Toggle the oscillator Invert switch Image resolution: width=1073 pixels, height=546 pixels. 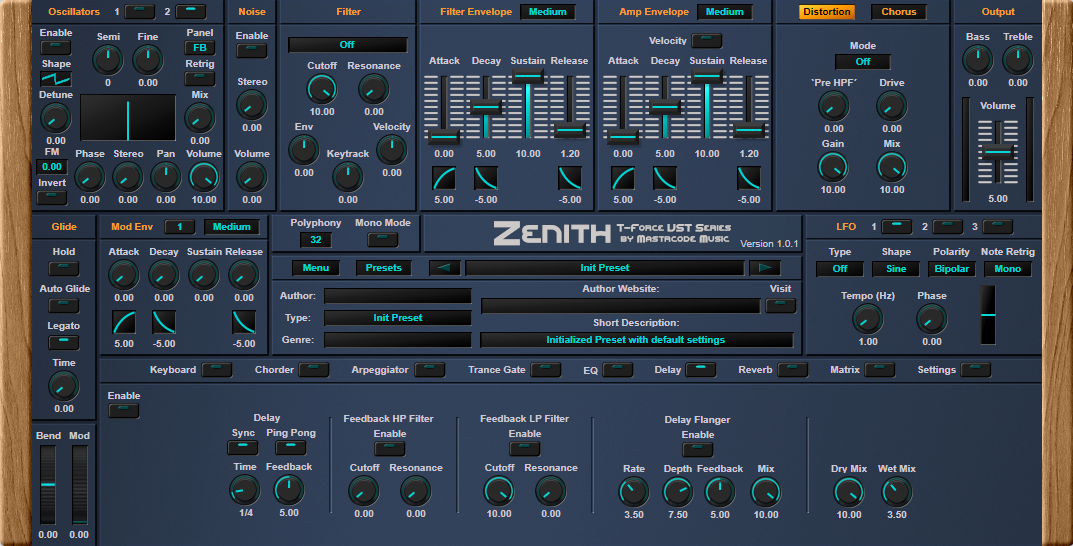pos(52,198)
